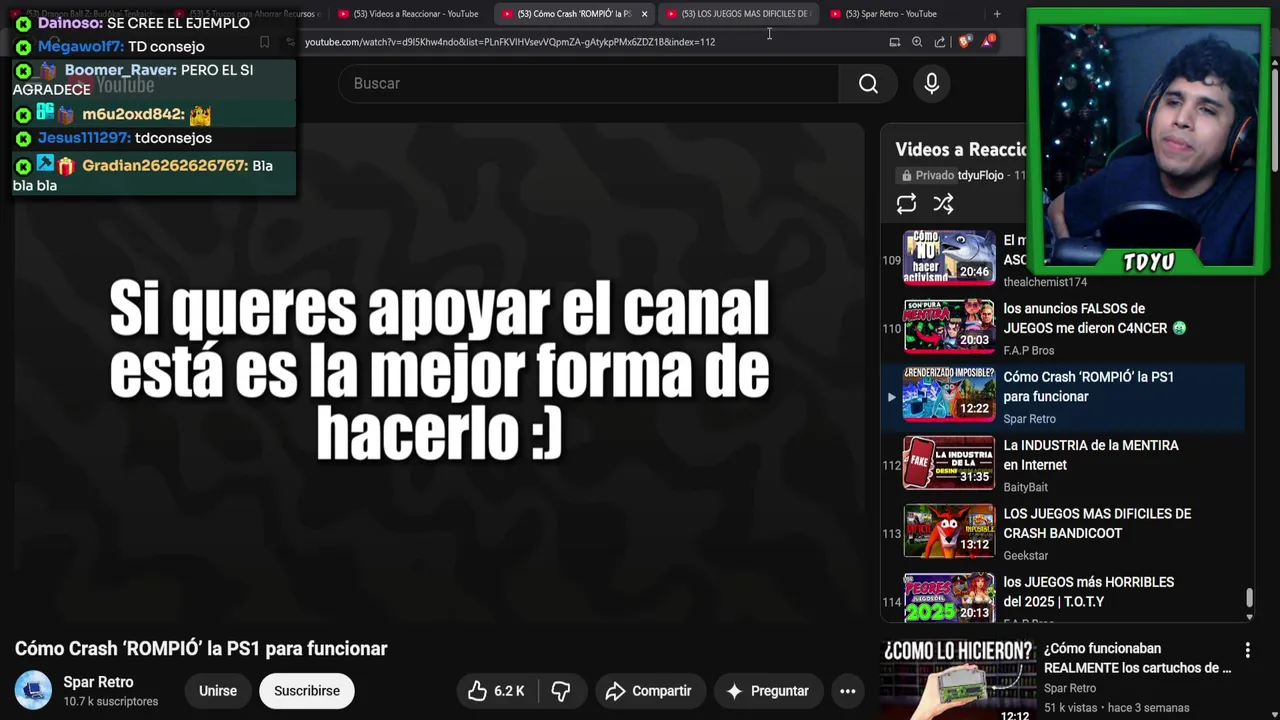Click the share page icon in address bar
The image size is (1280, 720).
(x=940, y=42)
